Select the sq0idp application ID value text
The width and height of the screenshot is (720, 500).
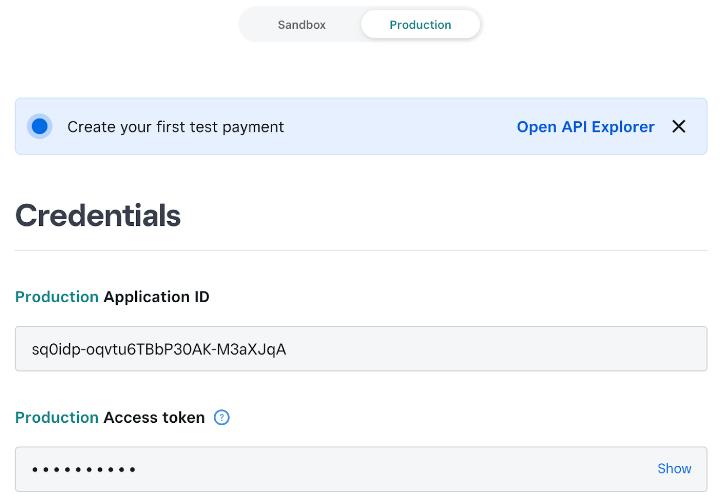tap(159, 349)
